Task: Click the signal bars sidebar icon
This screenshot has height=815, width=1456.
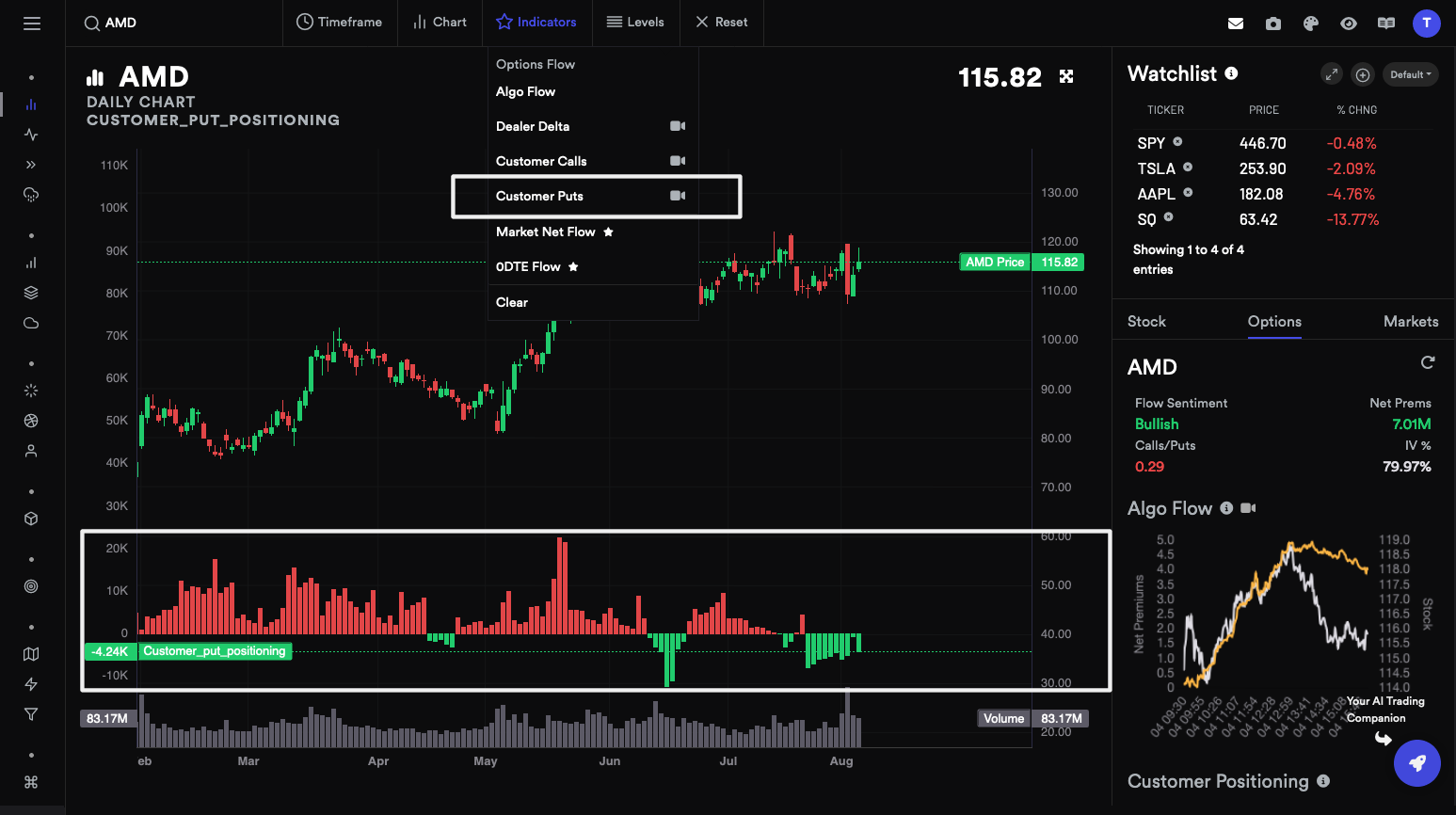Action: click(x=31, y=263)
